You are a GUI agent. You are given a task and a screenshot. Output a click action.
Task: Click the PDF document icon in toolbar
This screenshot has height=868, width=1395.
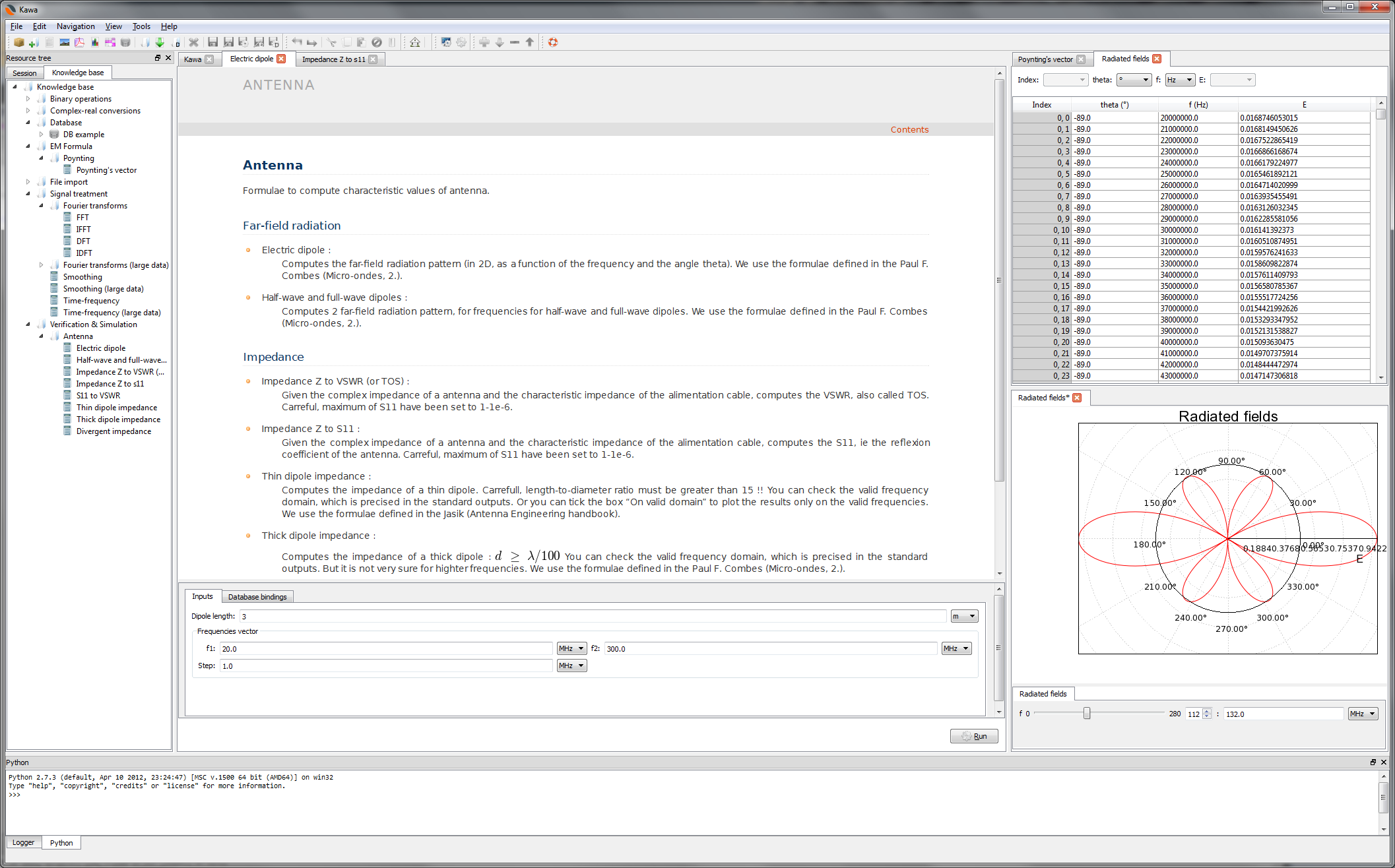(79, 42)
